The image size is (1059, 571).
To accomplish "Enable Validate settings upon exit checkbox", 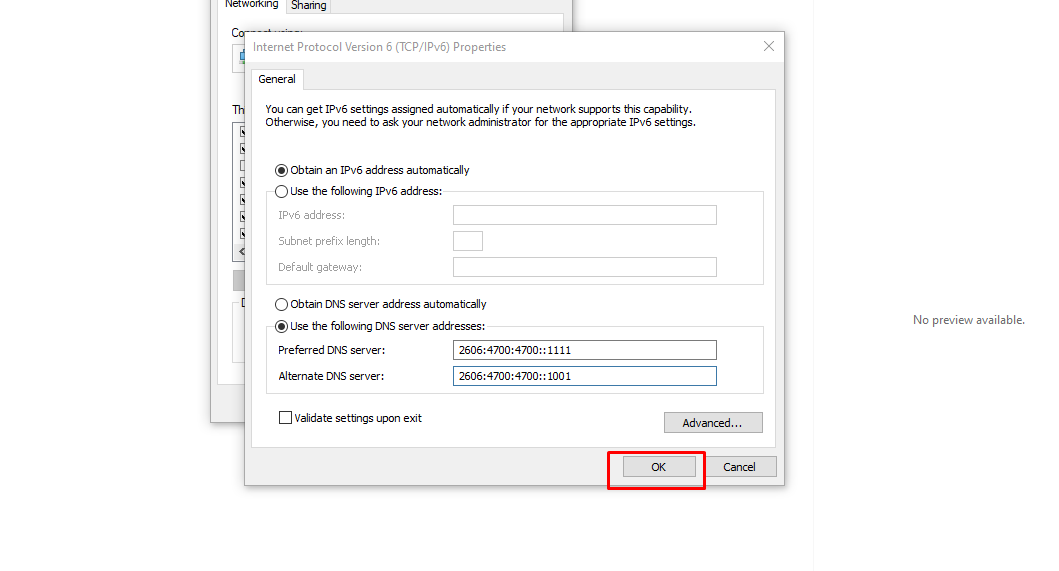I will (286, 418).
